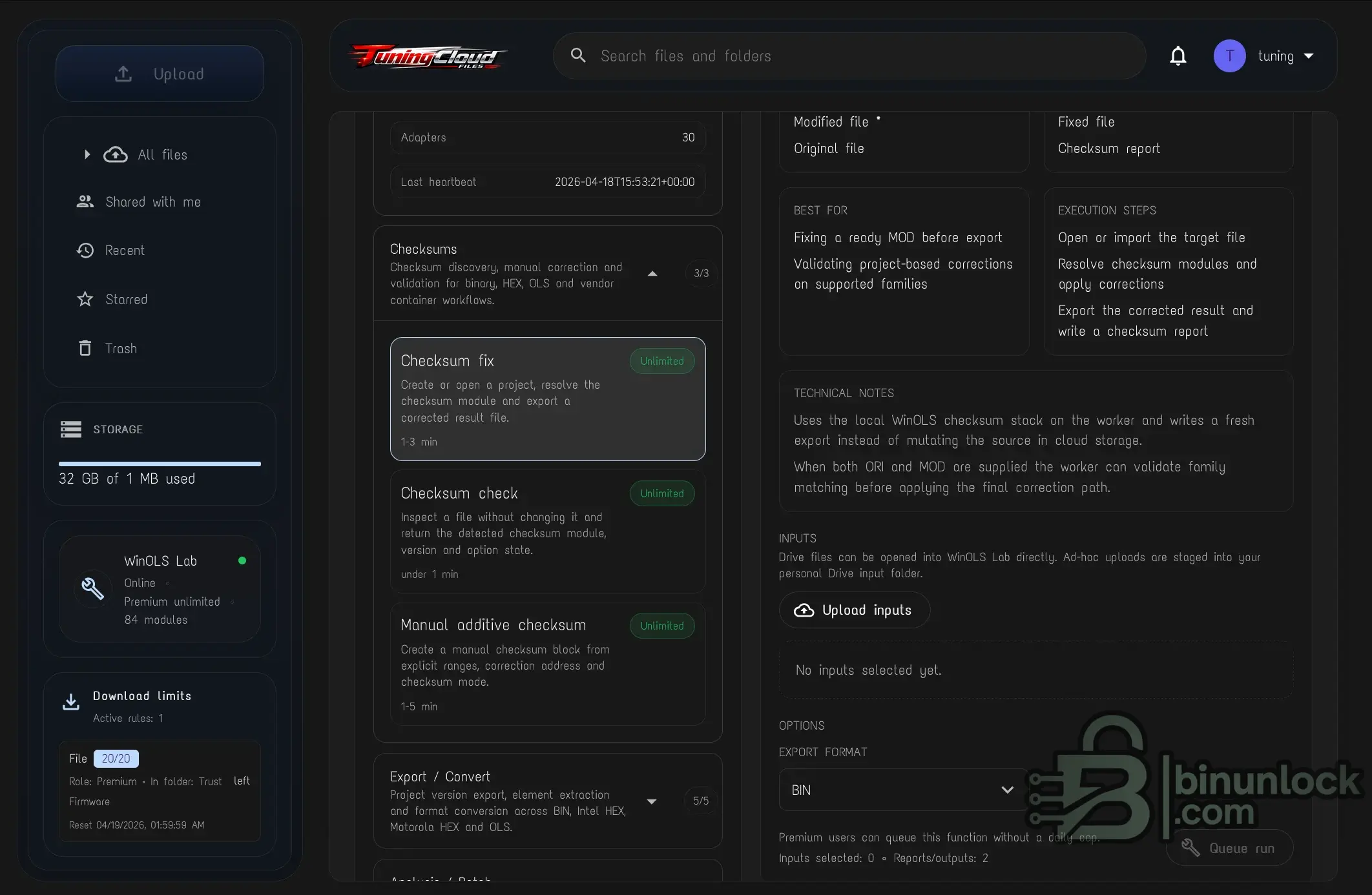Collapse the Checksums section
Viewport: 1372px width, 895px height.
coord(652,274)
